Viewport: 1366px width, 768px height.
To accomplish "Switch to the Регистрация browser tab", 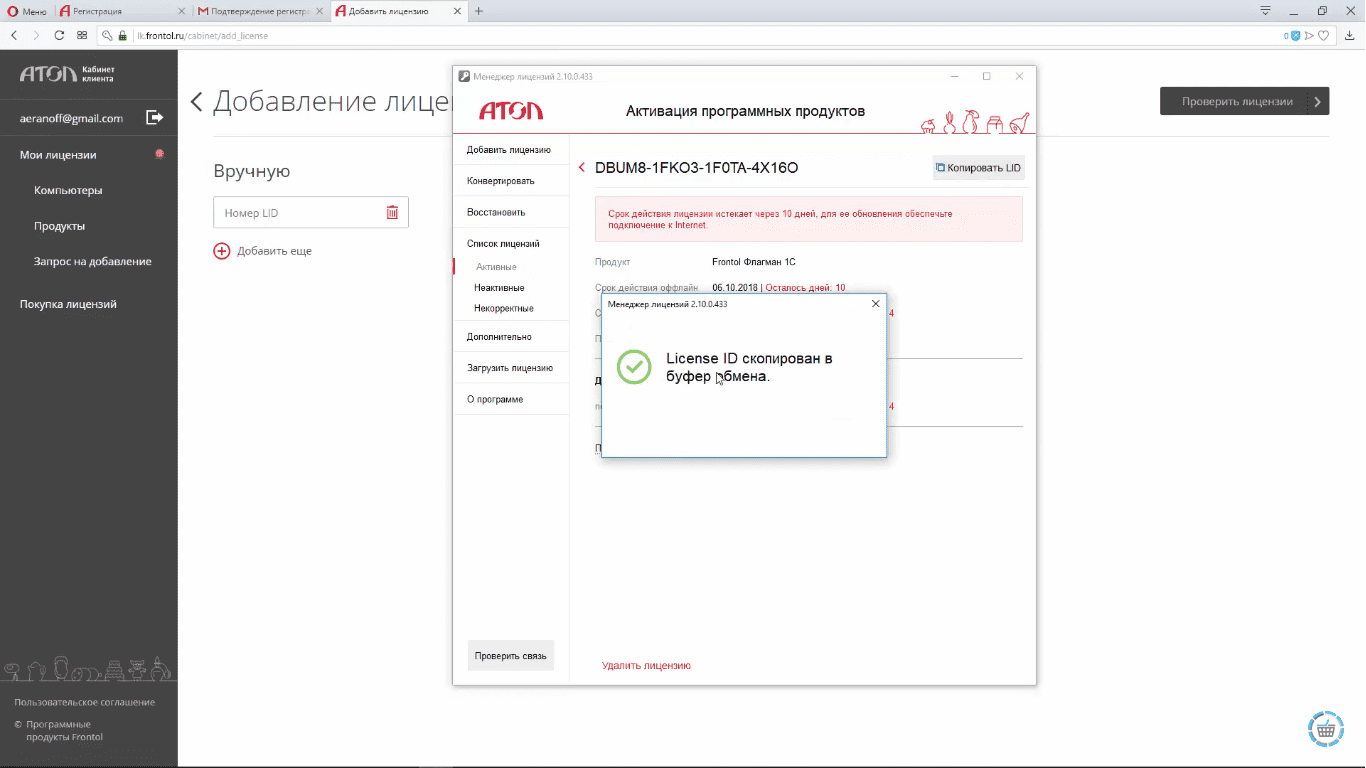I will point(122,11).
